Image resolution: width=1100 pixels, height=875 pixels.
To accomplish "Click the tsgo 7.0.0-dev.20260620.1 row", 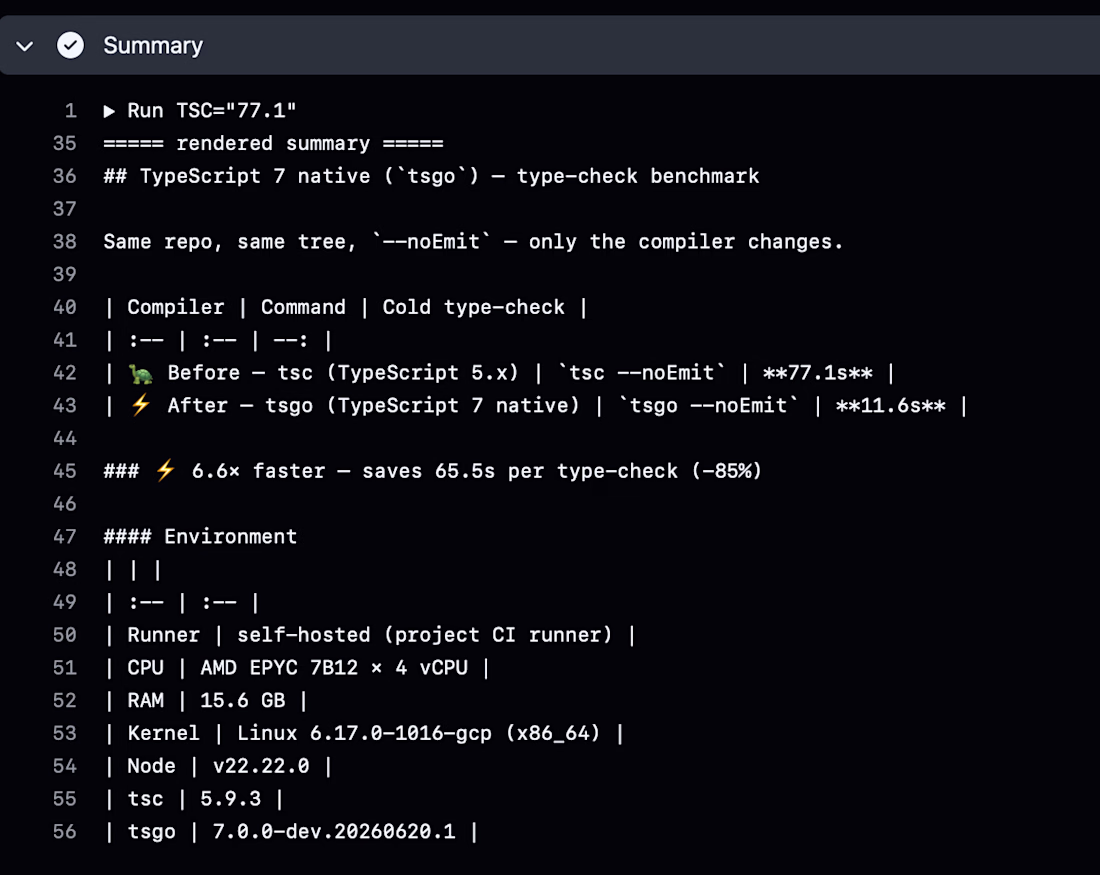I will [290, 831].
